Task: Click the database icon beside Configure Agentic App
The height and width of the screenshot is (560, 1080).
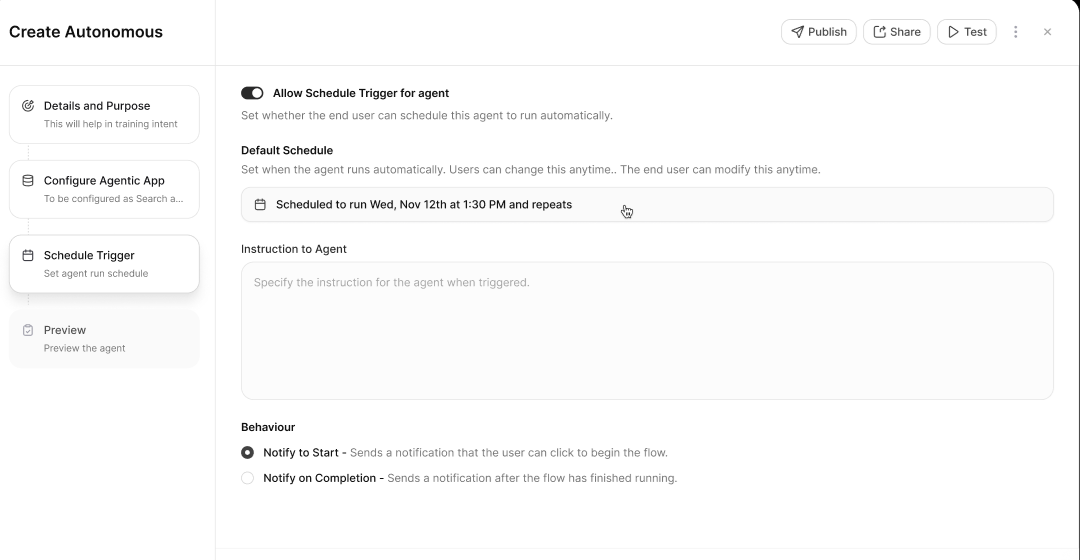Action: [28, 181]
